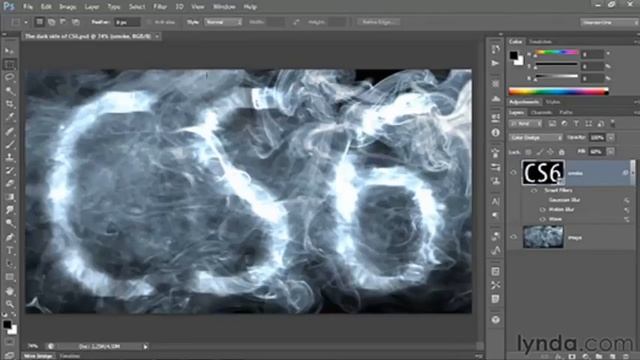Open the Fill slider dropdown arrow
Image resolution: width=640 pixels, height=360 pixels.
pos(611,152)
